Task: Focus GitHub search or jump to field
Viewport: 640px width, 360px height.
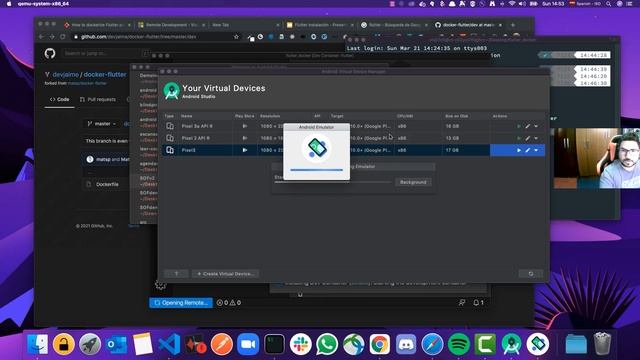Action: (x=106, y=53)
